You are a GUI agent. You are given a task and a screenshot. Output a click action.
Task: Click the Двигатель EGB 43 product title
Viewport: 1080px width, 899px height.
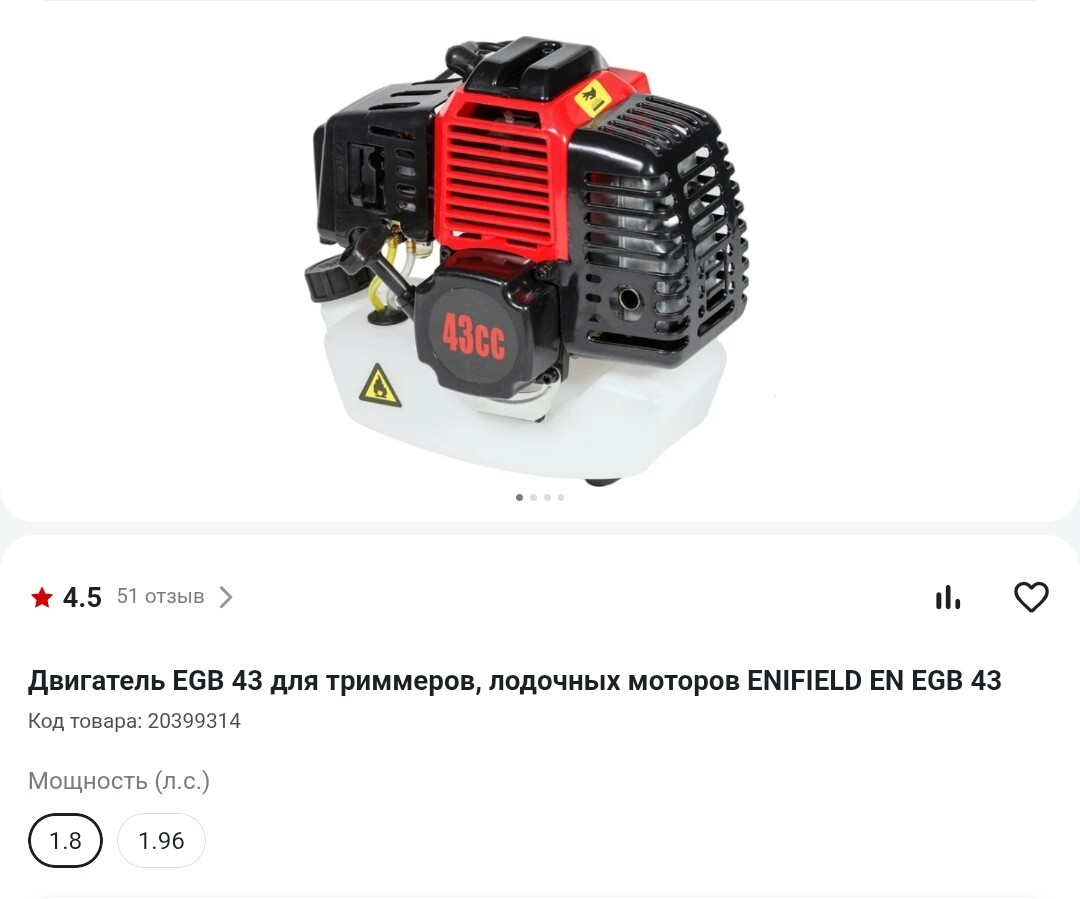(x=515, y=681)
